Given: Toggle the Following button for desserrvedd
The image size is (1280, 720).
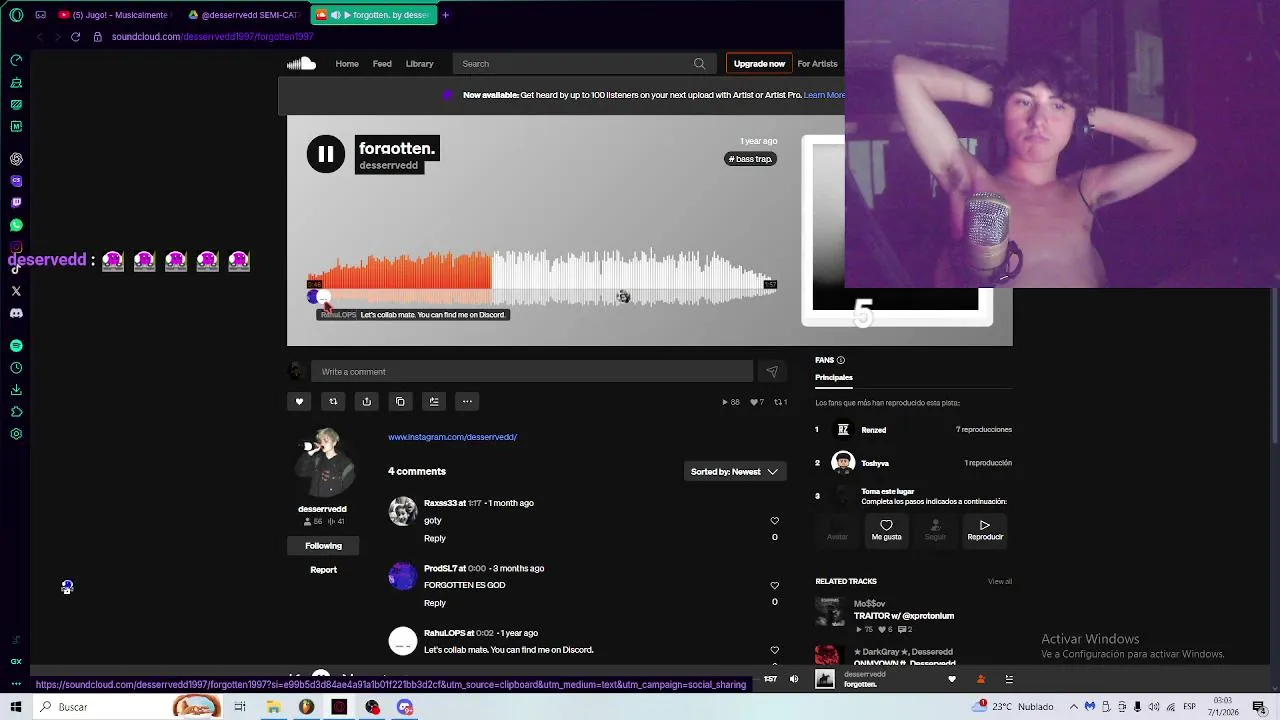Looking at the screenshot, I should click(x=323, y=546).
